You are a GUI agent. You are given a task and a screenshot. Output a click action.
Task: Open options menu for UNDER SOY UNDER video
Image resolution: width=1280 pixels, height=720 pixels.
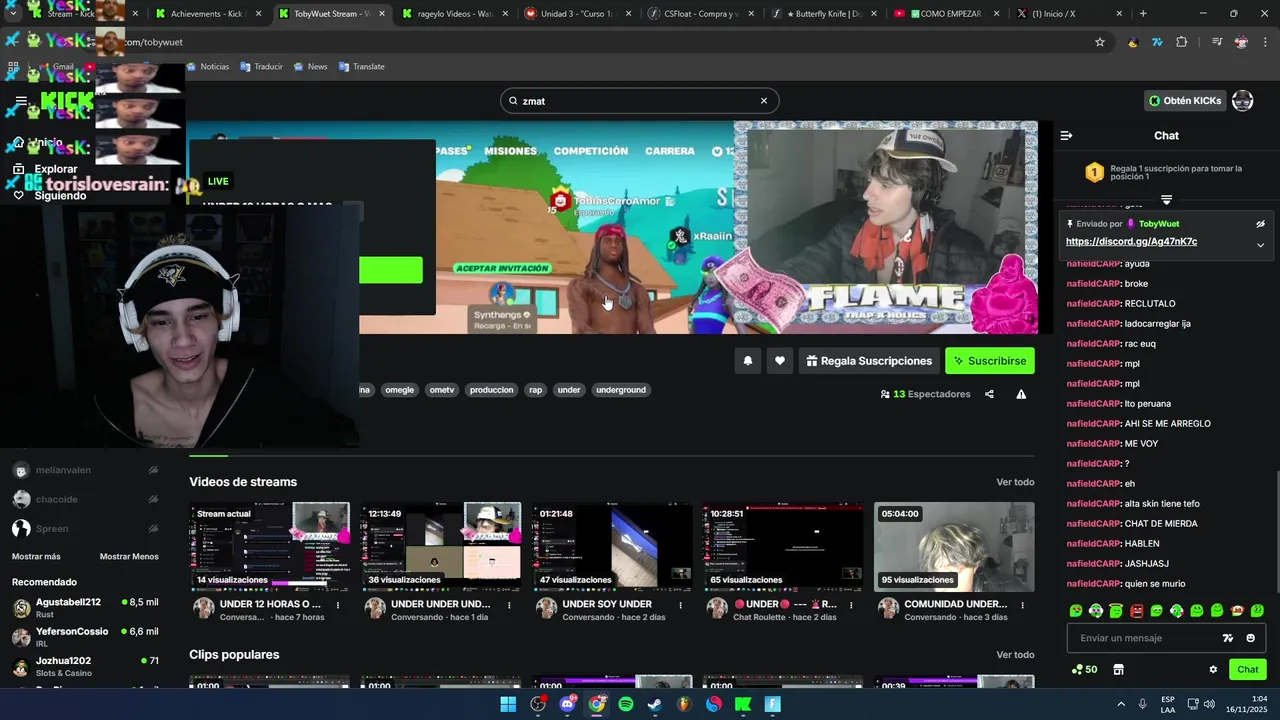680,605
